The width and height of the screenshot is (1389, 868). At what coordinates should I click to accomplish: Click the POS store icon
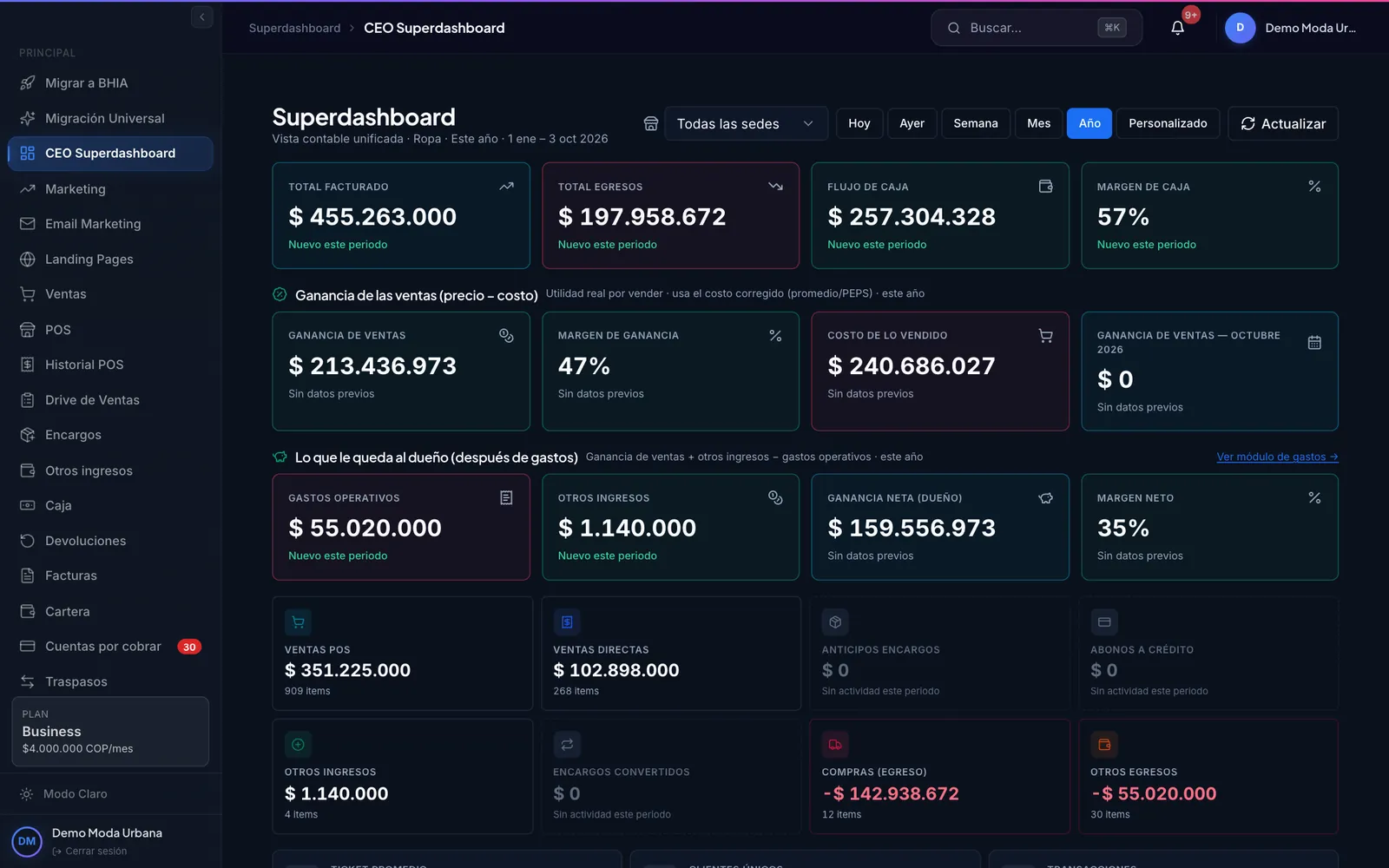28,330
